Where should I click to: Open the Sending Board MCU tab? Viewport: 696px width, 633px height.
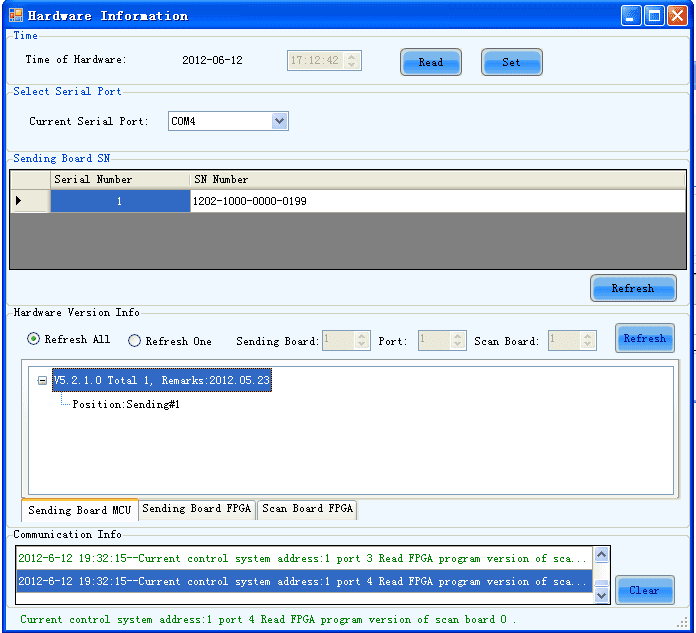coord(79,510)
